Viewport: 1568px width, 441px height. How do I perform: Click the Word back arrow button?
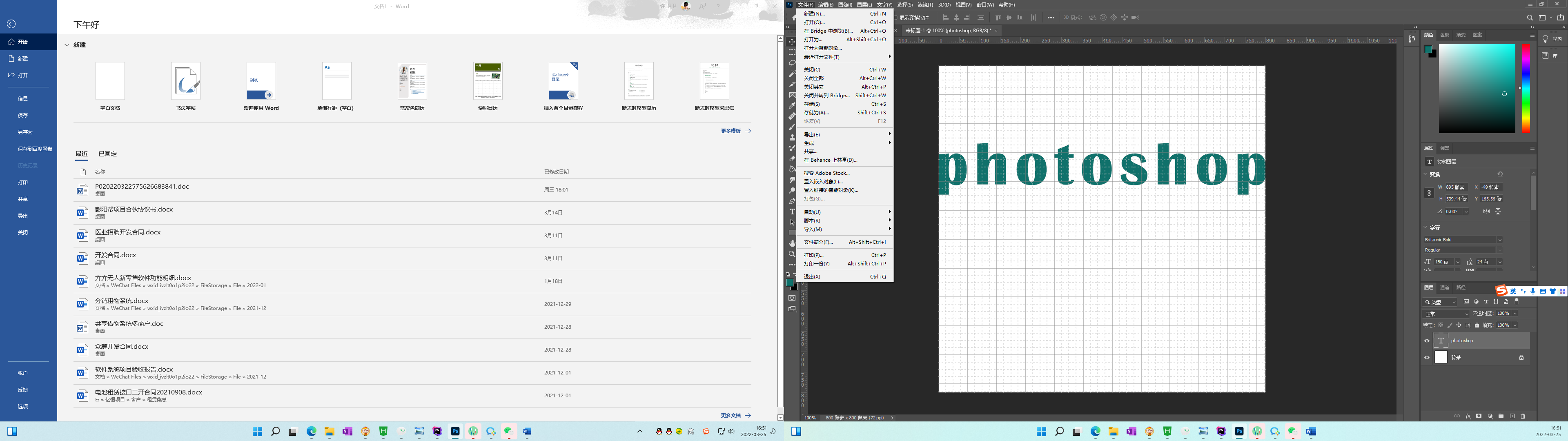[x=11, y=24]
